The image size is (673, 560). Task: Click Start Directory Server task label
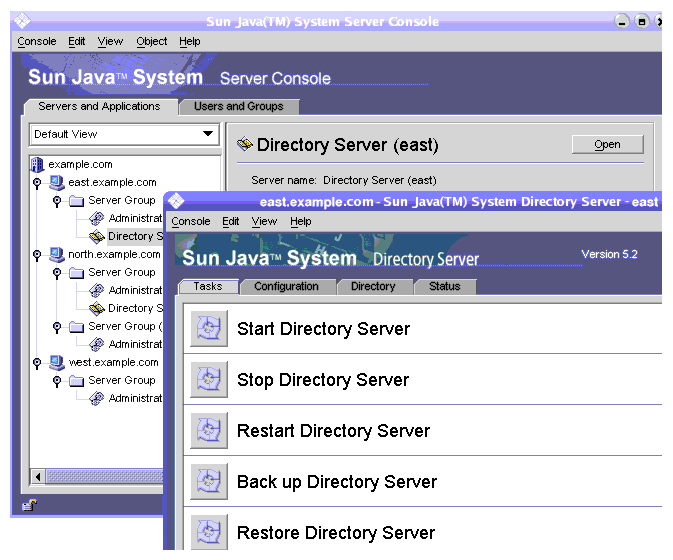(x=324, y=329)
